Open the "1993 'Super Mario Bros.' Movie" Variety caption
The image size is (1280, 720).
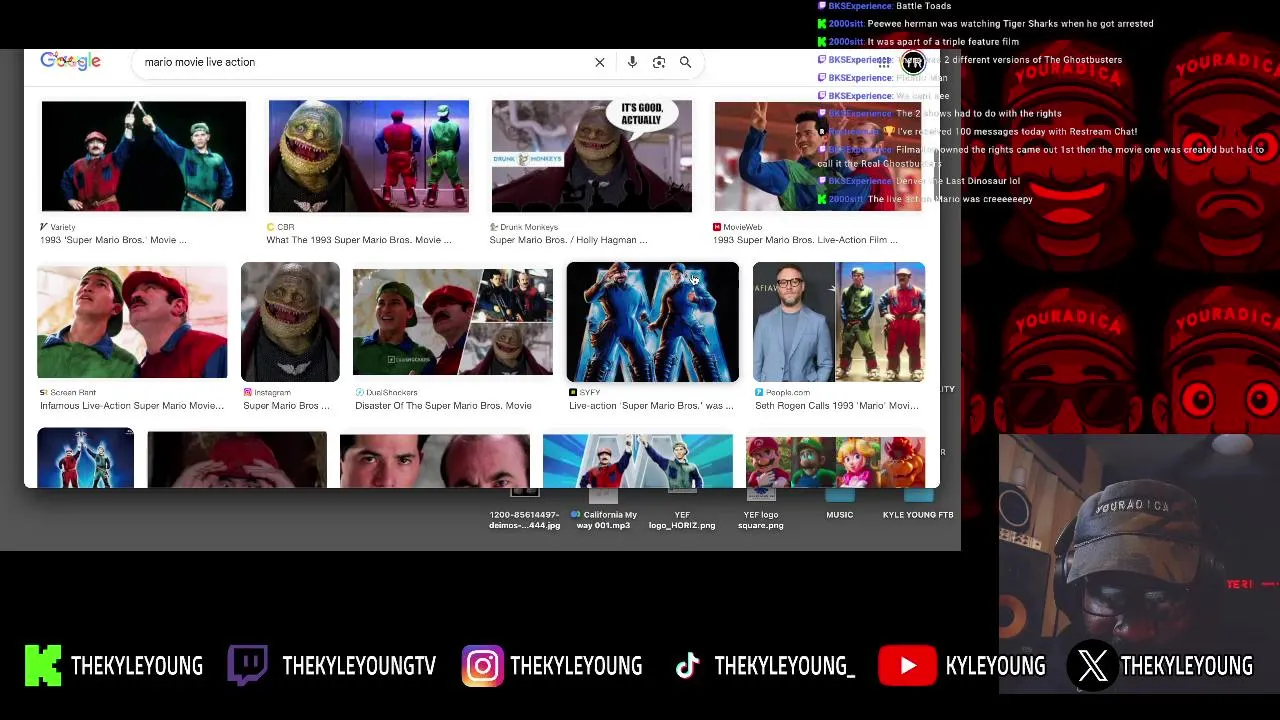coord(113,240)
